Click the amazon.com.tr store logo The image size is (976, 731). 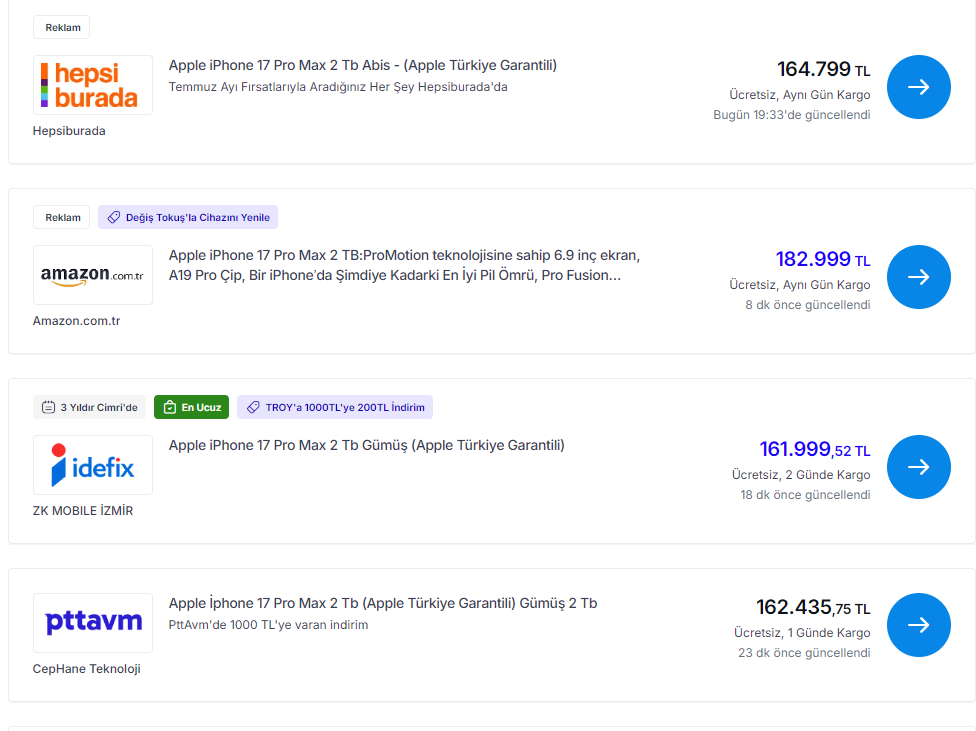(93, 275)
